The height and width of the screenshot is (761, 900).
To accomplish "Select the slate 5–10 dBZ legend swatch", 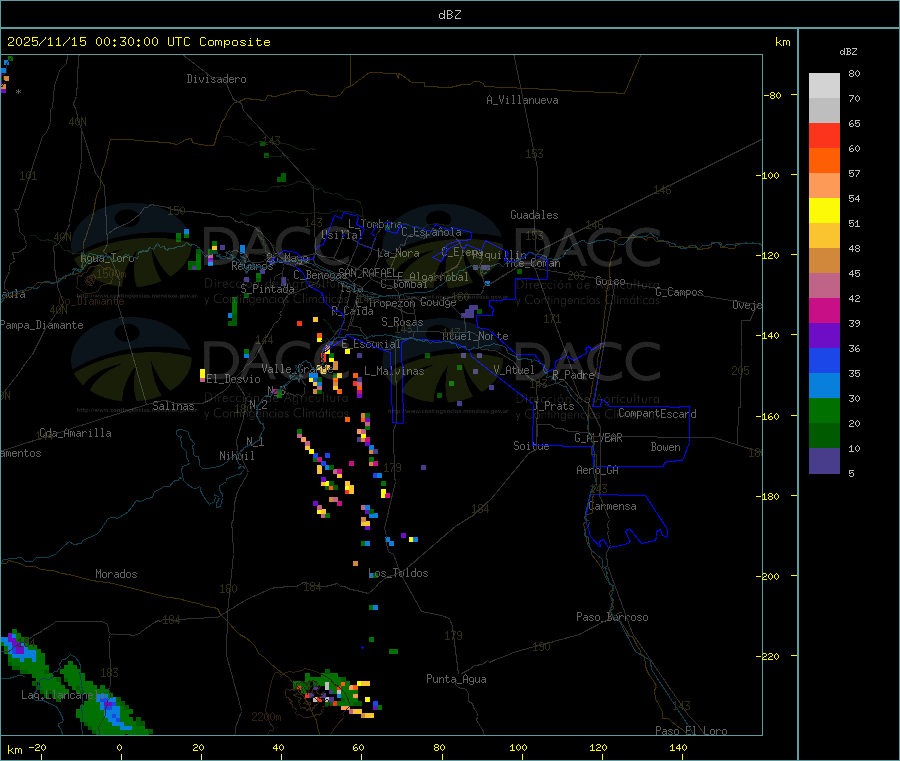I will pos(824,461).
